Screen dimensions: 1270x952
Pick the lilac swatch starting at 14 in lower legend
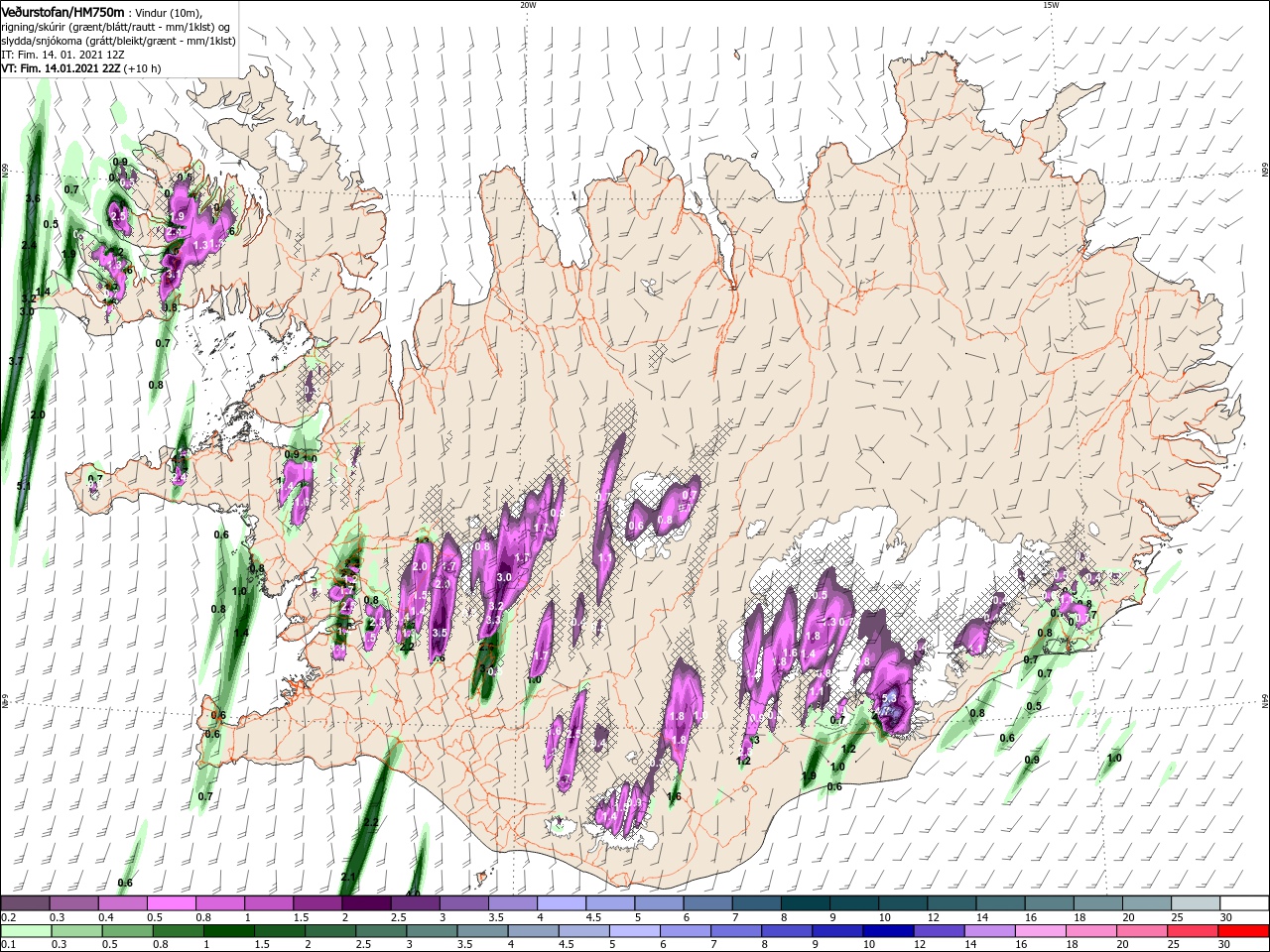(x=989, y=931)
